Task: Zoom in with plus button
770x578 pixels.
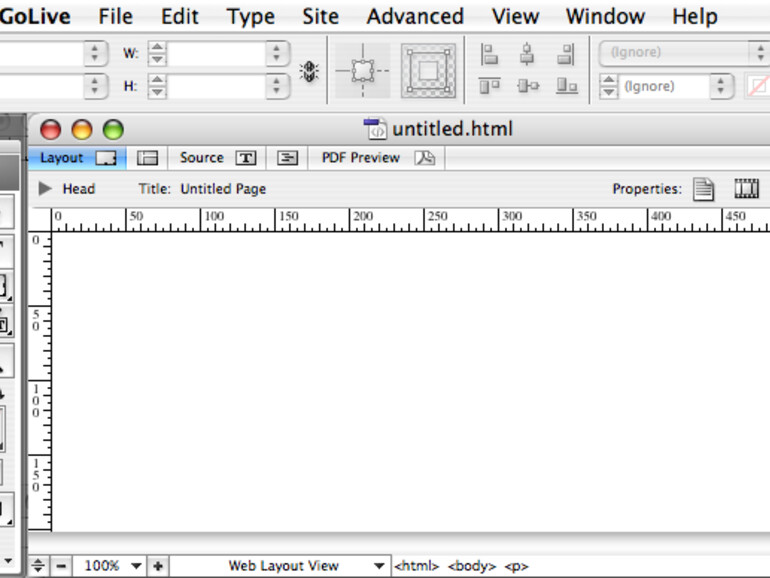Action: click(158, 566)
